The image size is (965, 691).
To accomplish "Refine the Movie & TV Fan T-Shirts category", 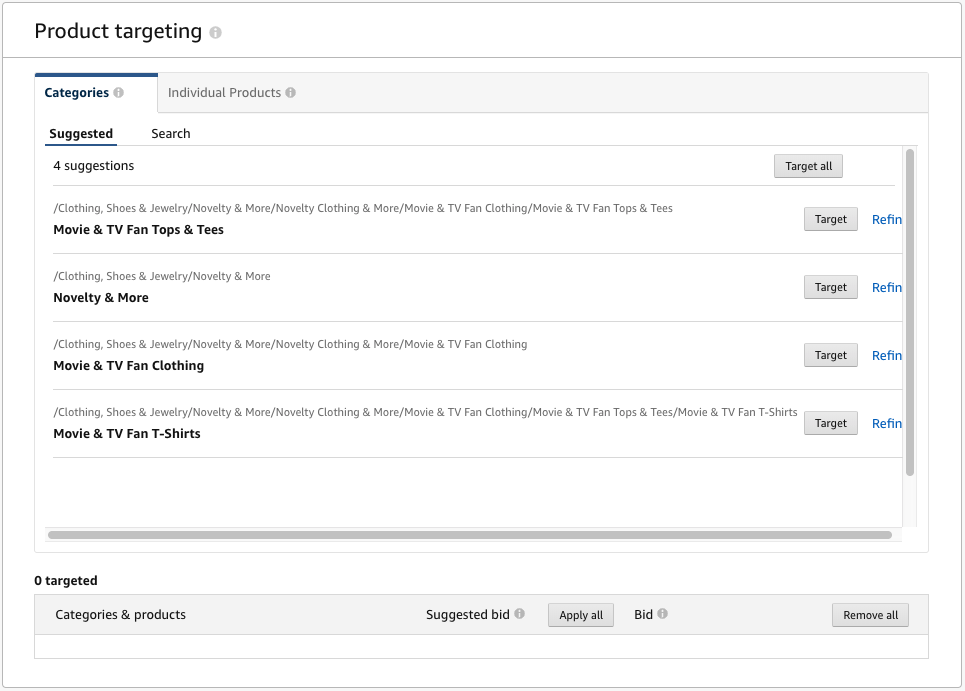I will 887,423.
